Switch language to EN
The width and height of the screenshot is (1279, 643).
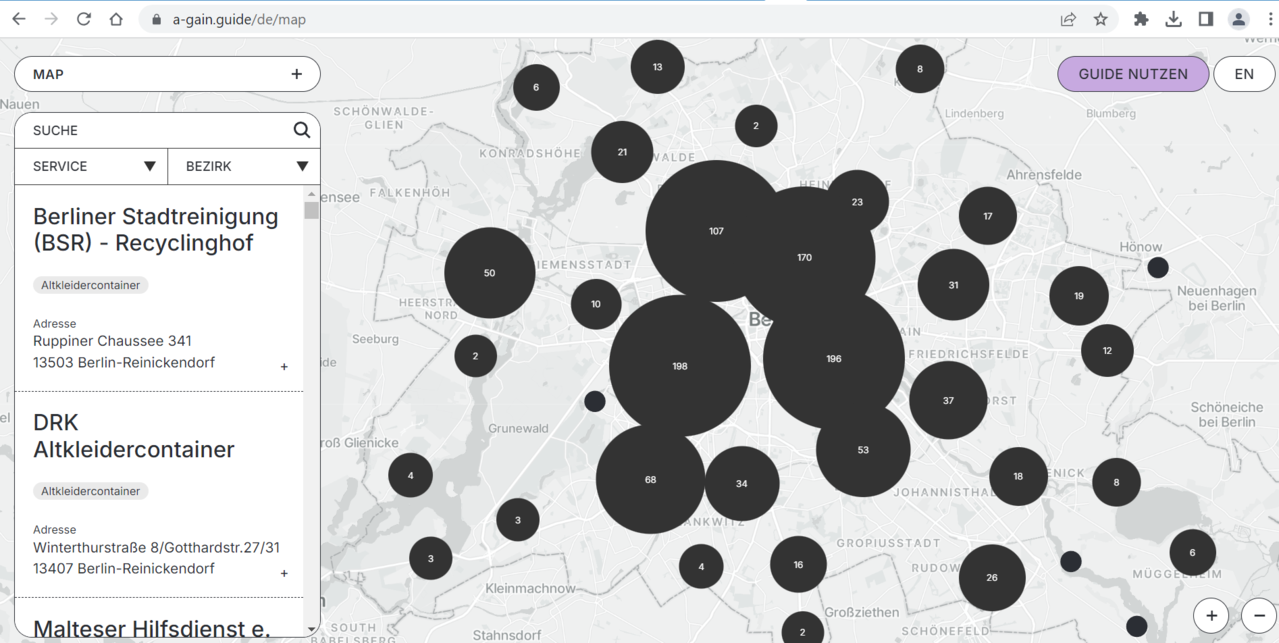click(1244, 74)
